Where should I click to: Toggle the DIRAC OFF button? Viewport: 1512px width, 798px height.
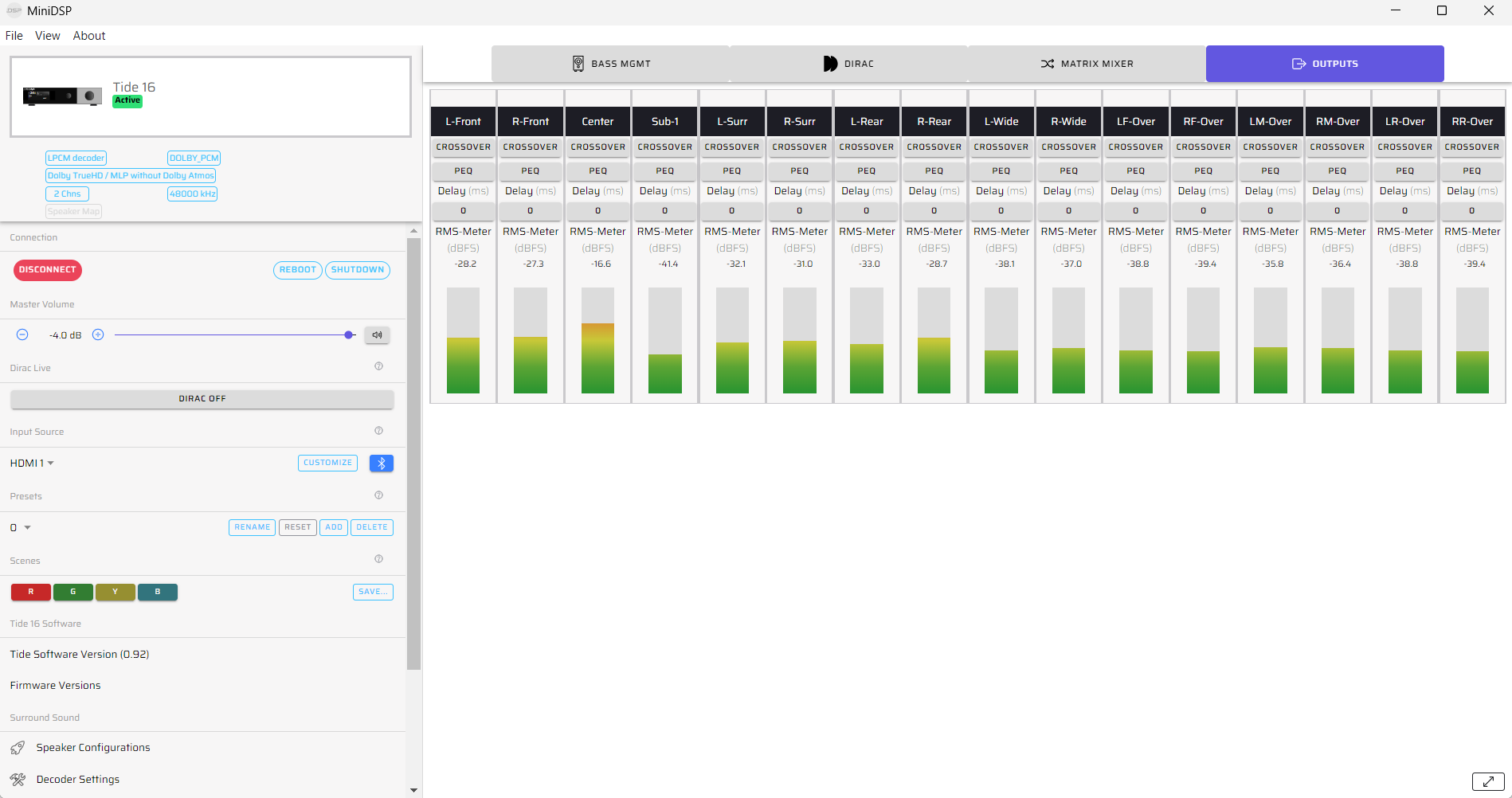click(202, 399)
